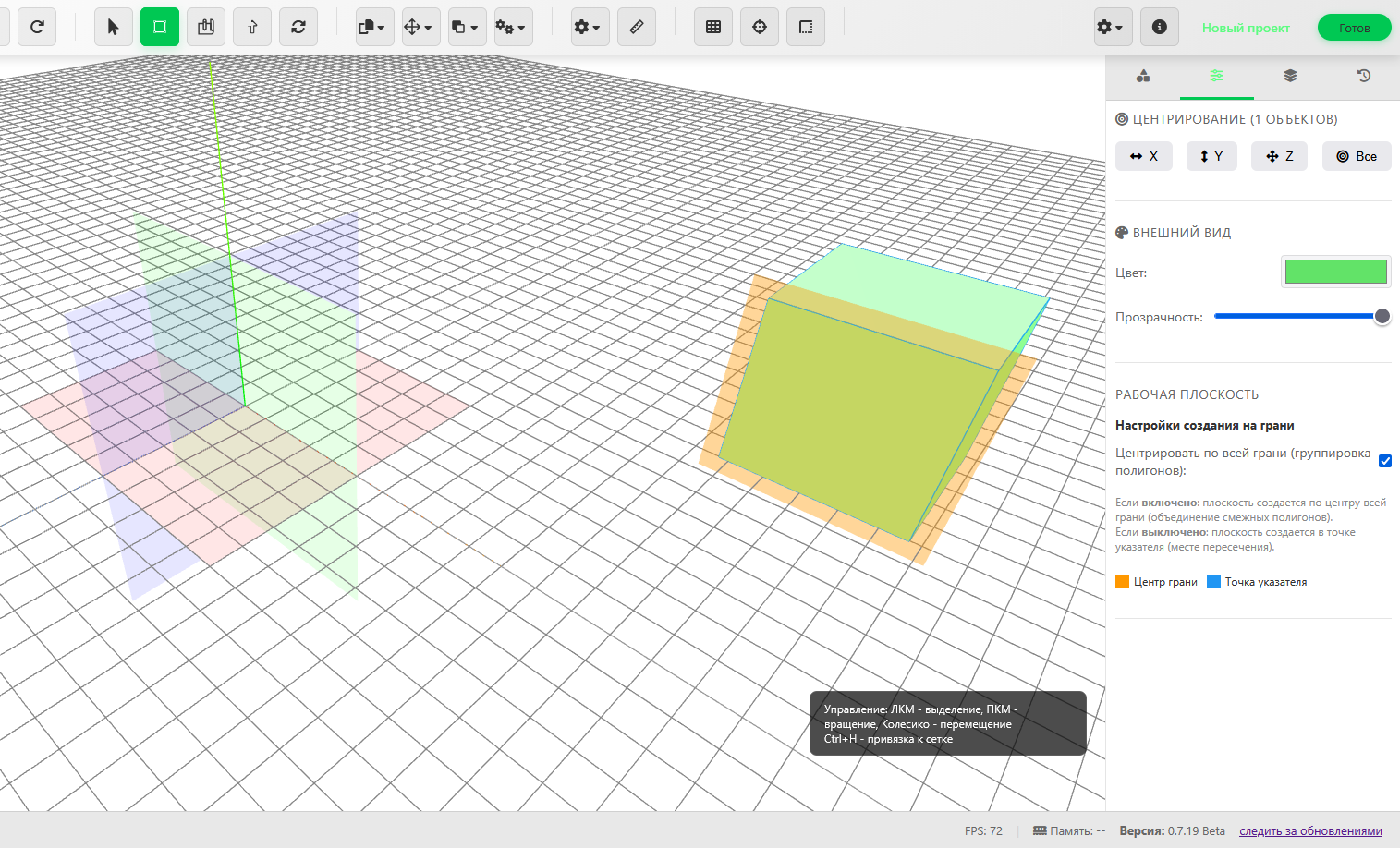Activate the green plane creation tool
This screenshot has width=1400, height=848.
point(159,27)
